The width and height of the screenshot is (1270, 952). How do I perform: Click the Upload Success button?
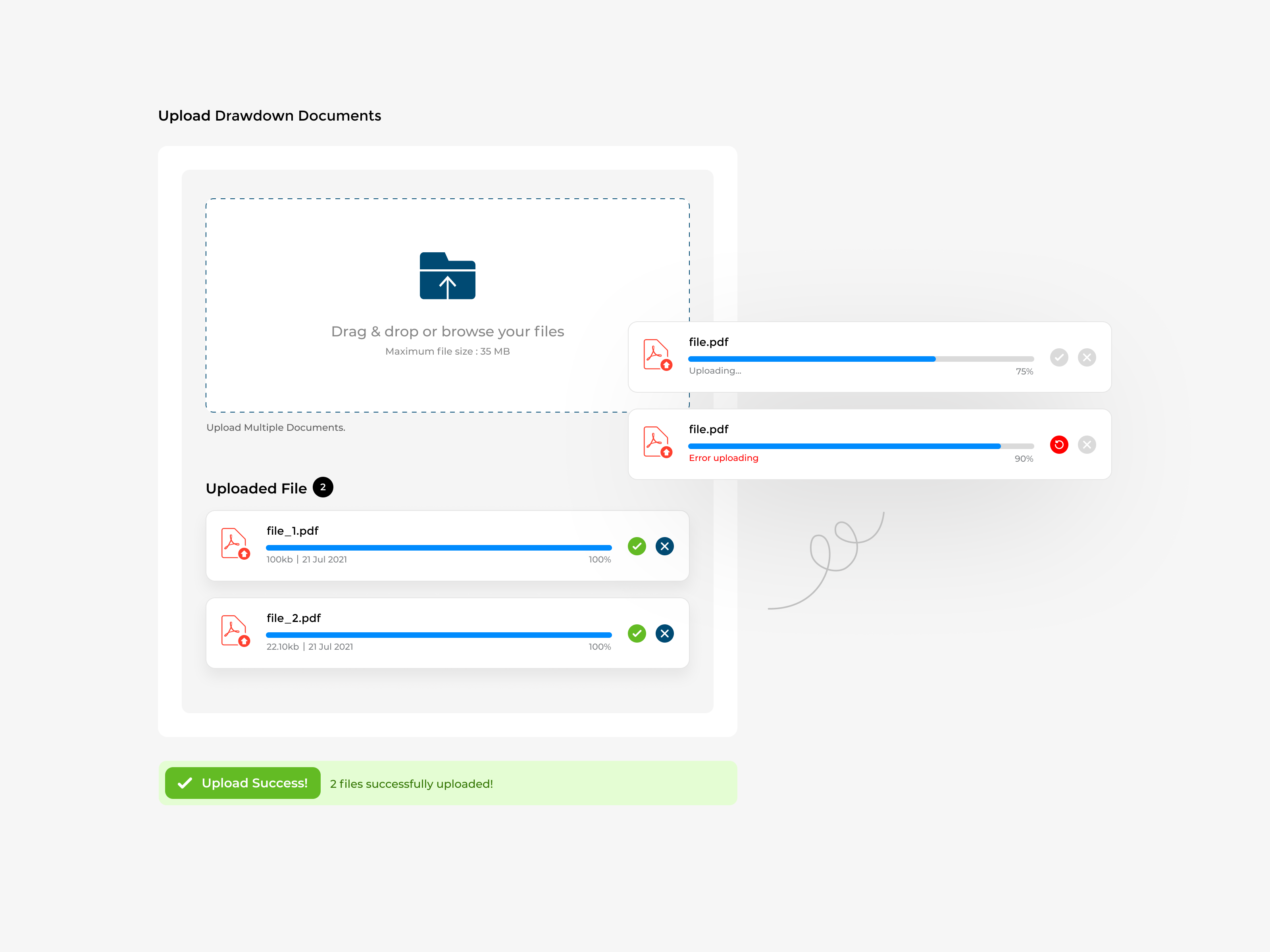click(x=242, y=783)
